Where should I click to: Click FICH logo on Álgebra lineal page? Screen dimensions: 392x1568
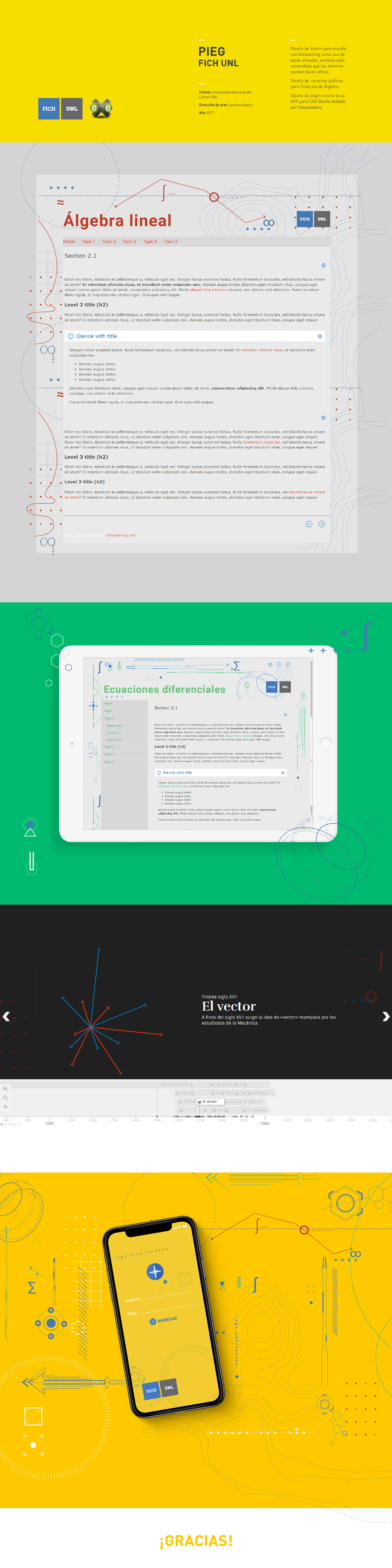coord(305,219)
